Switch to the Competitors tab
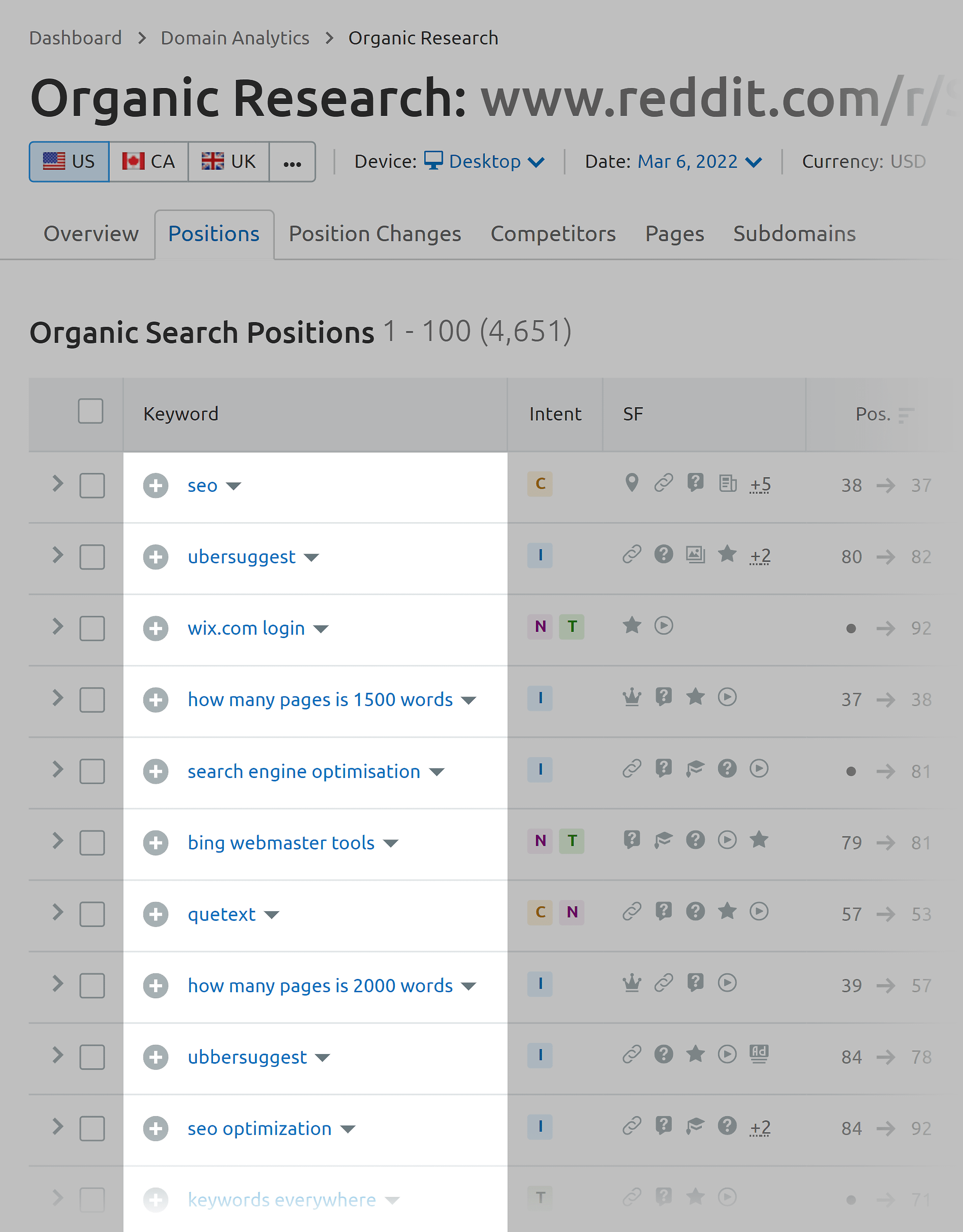This screenshot has width=963, height=1232. tap(553, 233)
